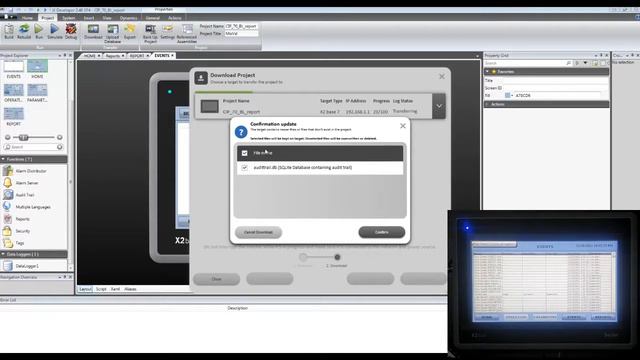Open Tags function
This screenshot has height=360, width=640.
coord(14,243)
